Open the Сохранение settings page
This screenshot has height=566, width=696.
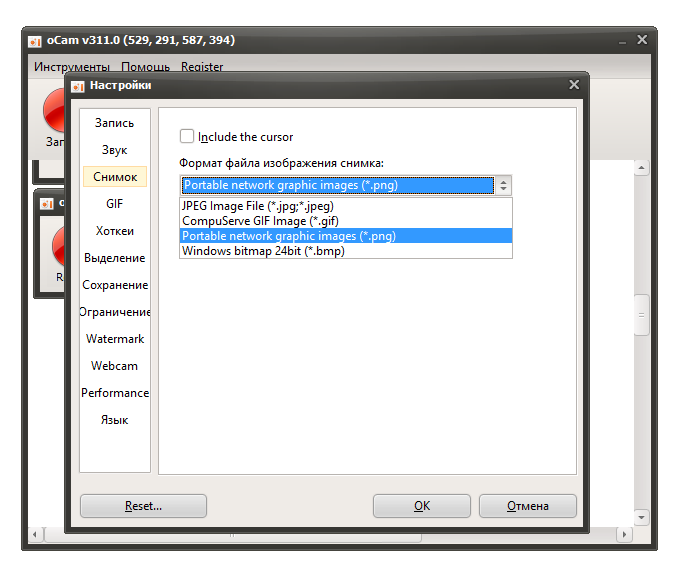pos(114,285)
